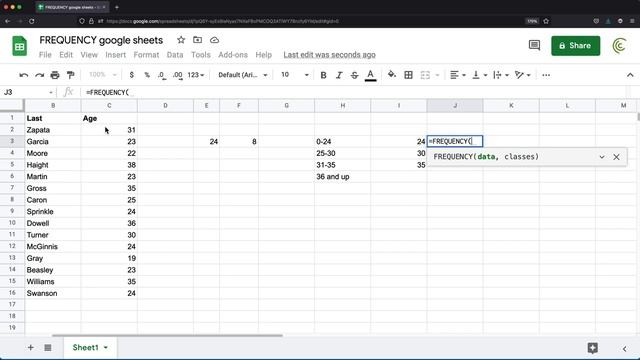
Task: Open the text wrapping dropdown
Action: [x=501, y=75]
